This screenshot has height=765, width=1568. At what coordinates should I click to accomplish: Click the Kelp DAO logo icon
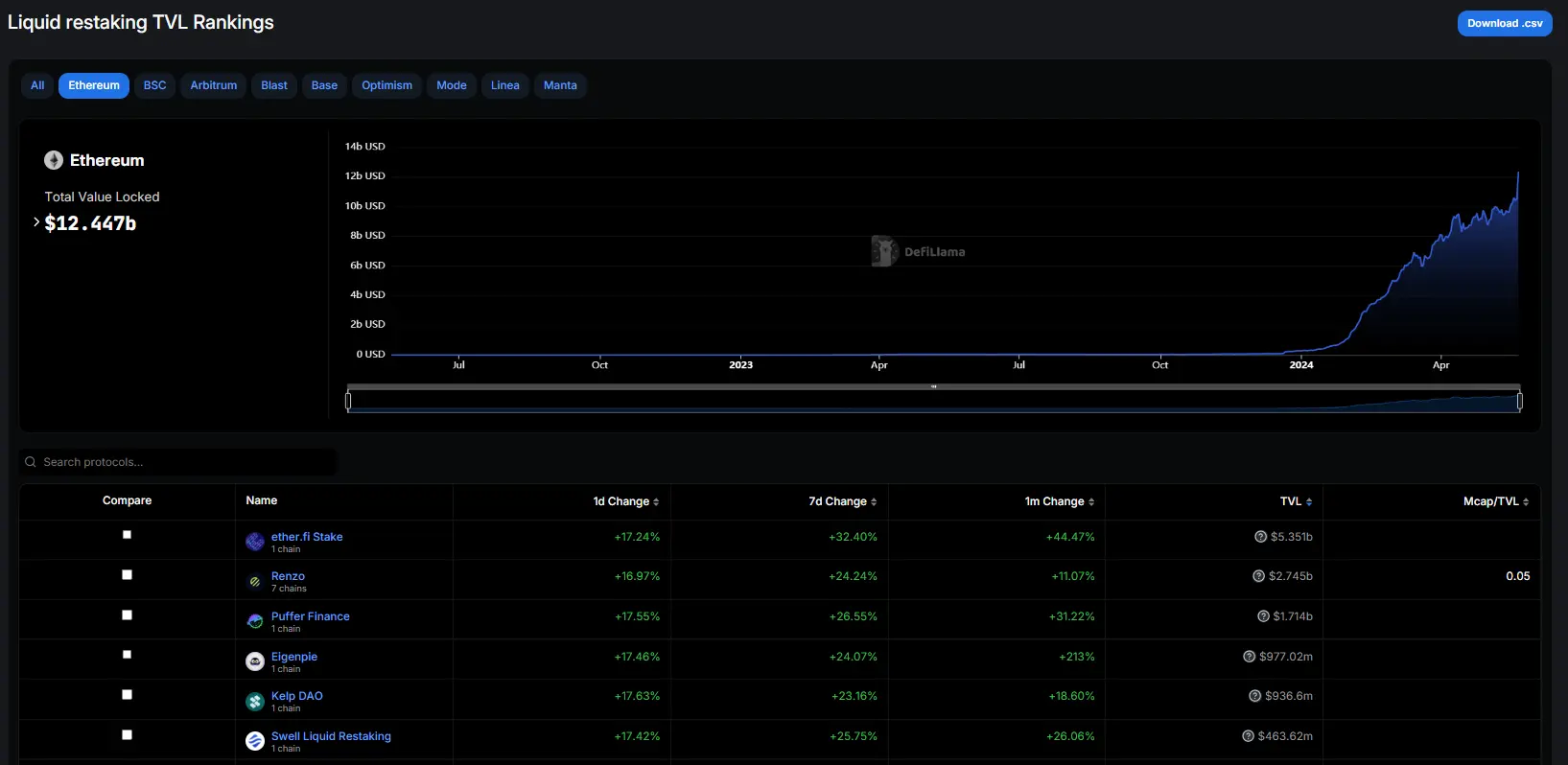tap(255, 702)
